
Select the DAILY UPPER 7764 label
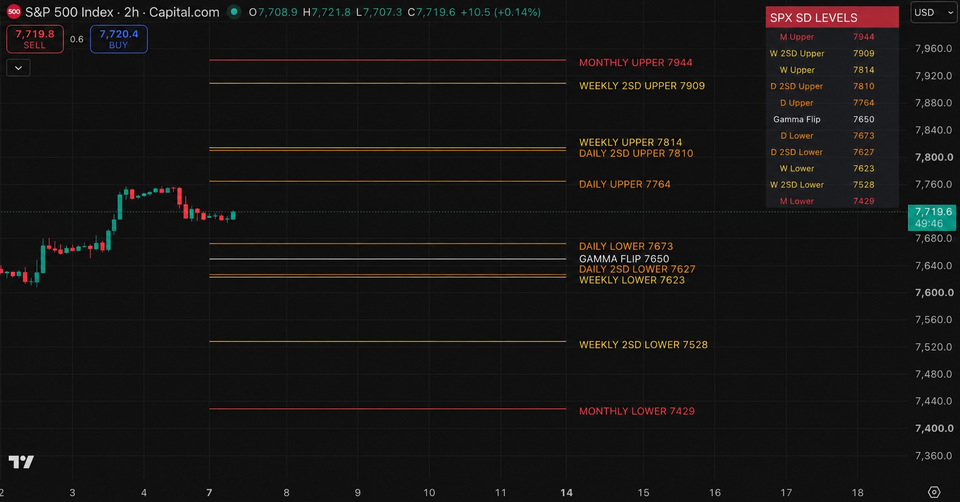tap(624, 184)
